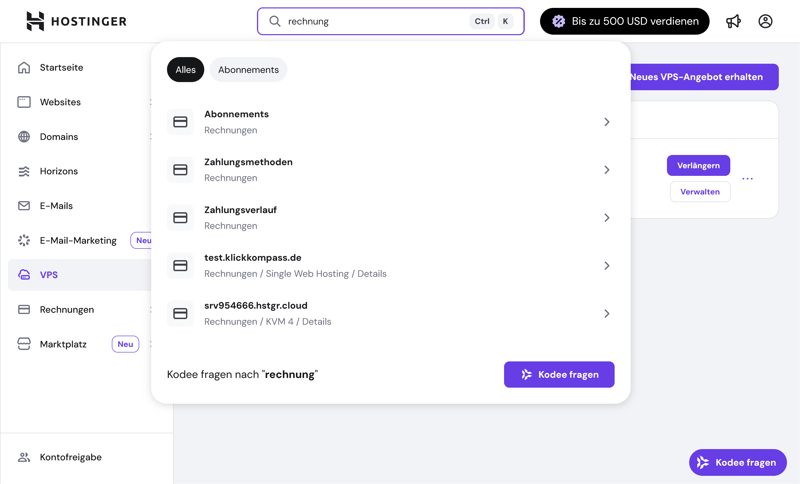Viewport: 800px width, 484px height.
Task: Click the Verwalten button
Action: click(700, 192)
